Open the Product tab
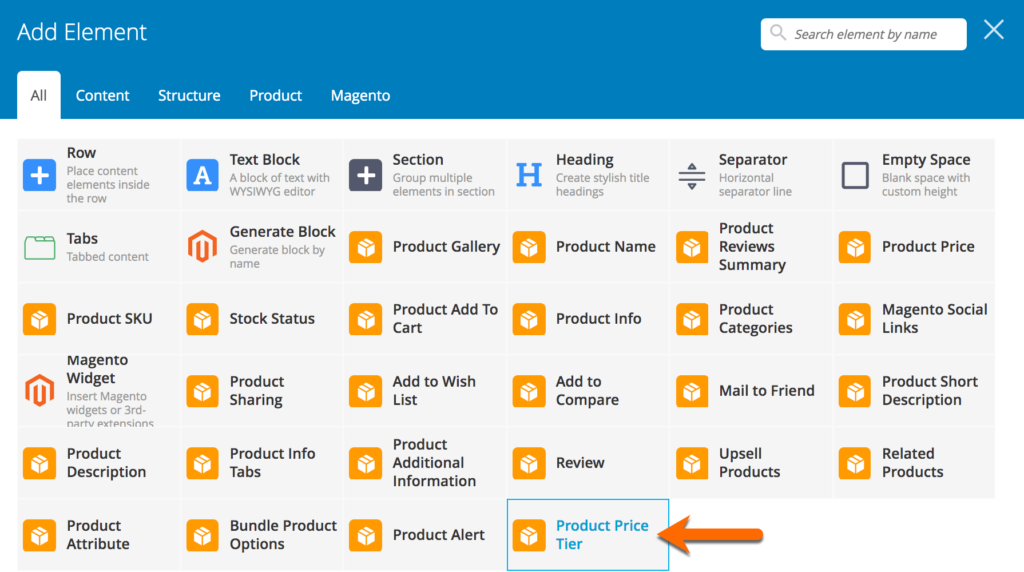Image resolution: width=1024 pixels, height=572 pixels. click(x=276, y=95)
